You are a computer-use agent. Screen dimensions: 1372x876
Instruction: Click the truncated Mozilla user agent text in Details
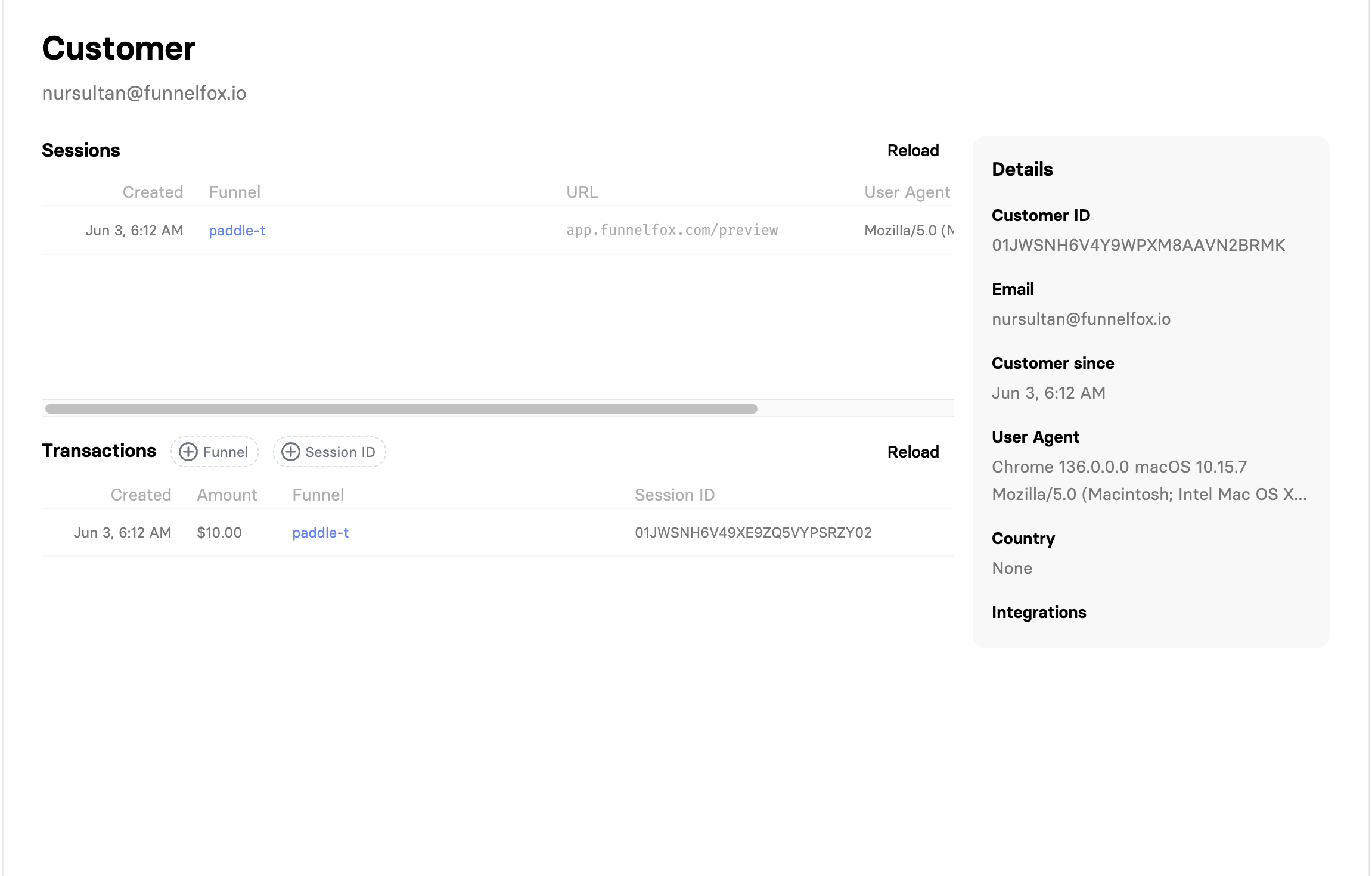(x=1149, y=494)
